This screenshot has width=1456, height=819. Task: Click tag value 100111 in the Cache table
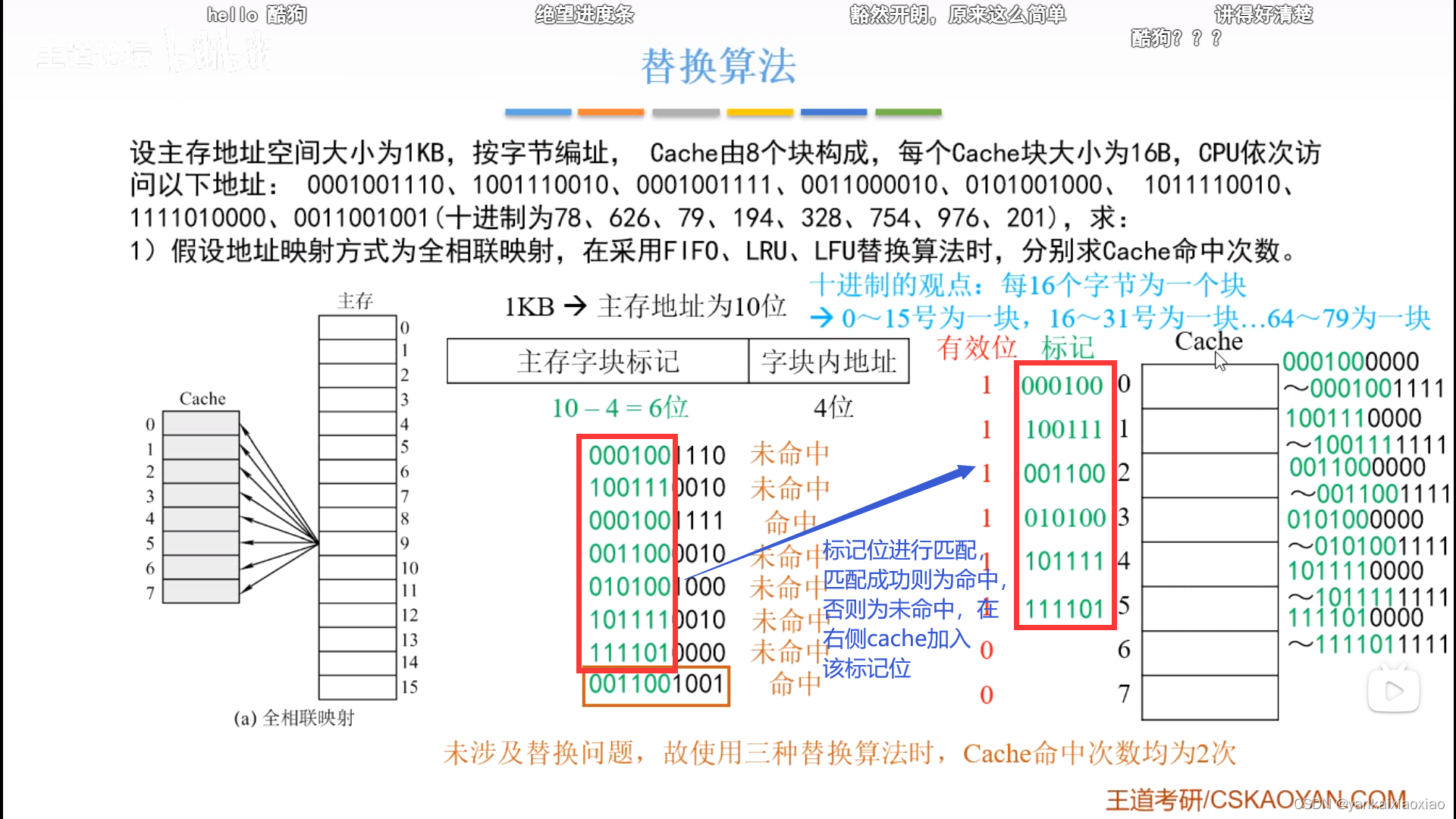1063,430
